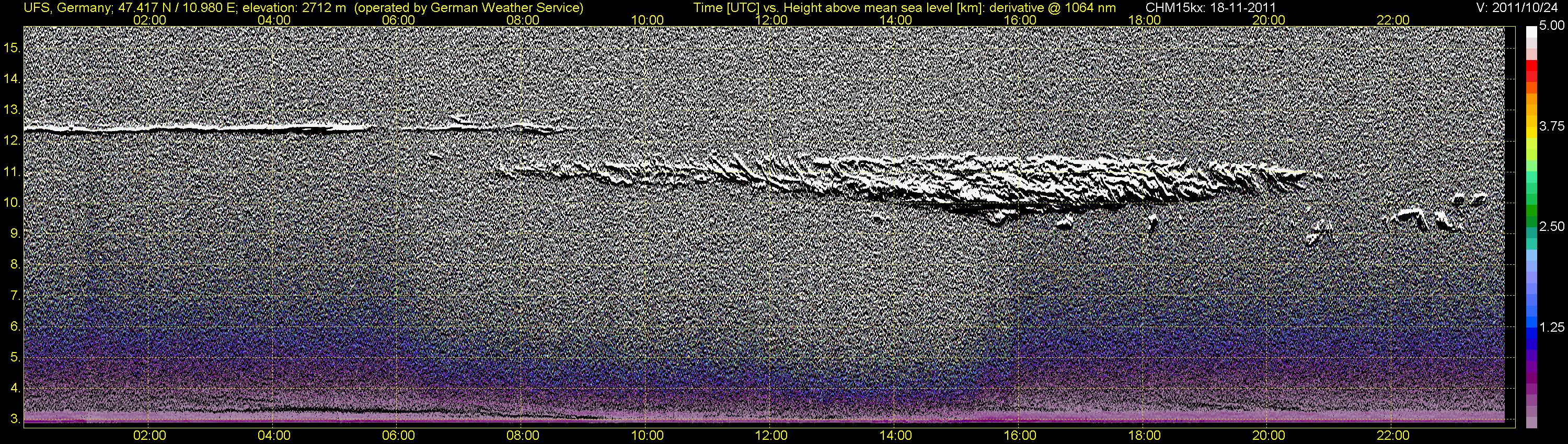Click the 10. height axis label
This screenshot has height=444, width=1568.
[12, 202]
